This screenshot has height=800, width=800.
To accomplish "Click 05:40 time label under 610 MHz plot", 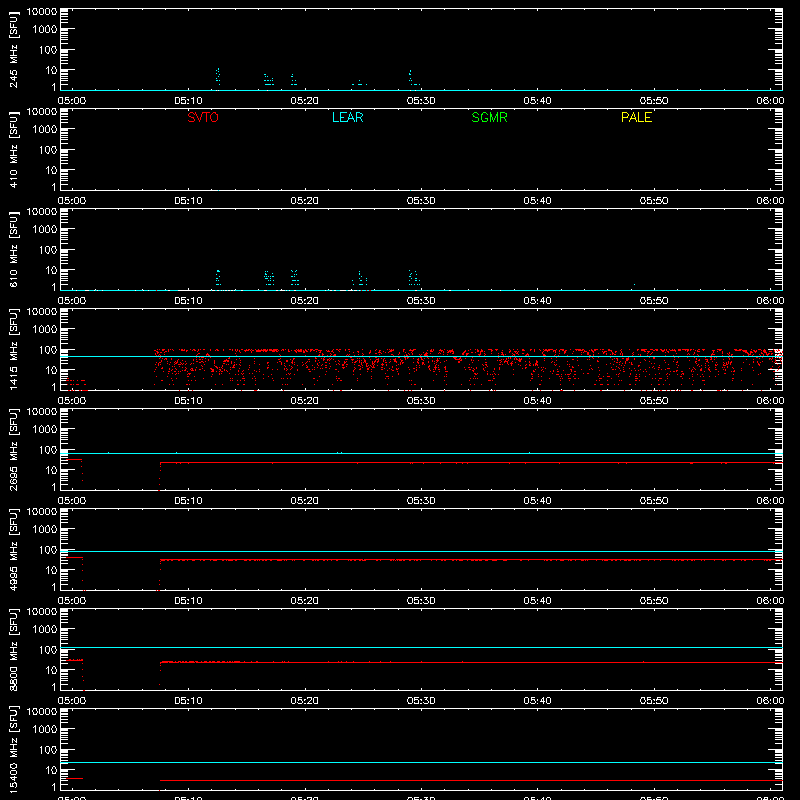I will click(x=537, y=301).
